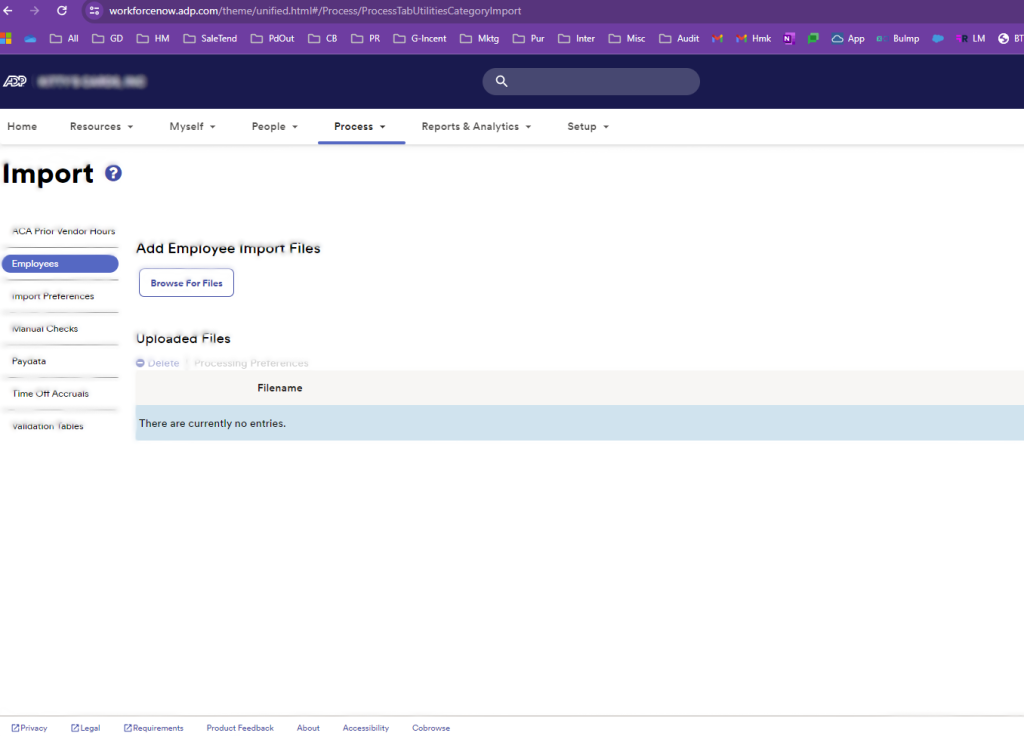Open the SaleTend bookmarks folder

210,39
